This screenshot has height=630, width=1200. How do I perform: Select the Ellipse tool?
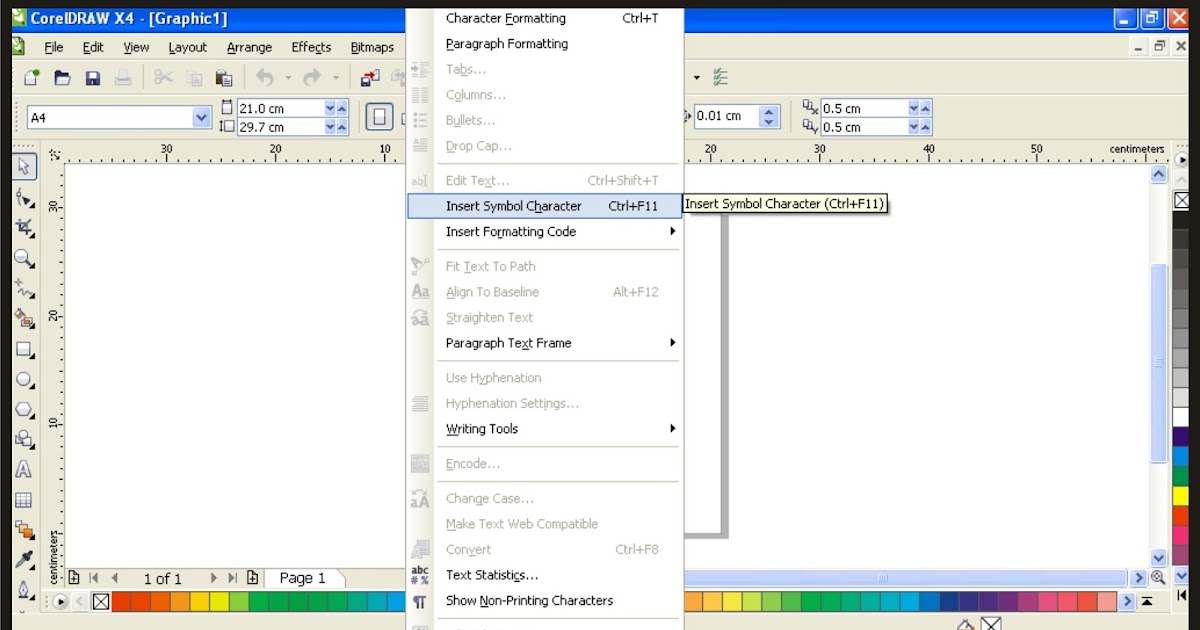click(25, 380)
